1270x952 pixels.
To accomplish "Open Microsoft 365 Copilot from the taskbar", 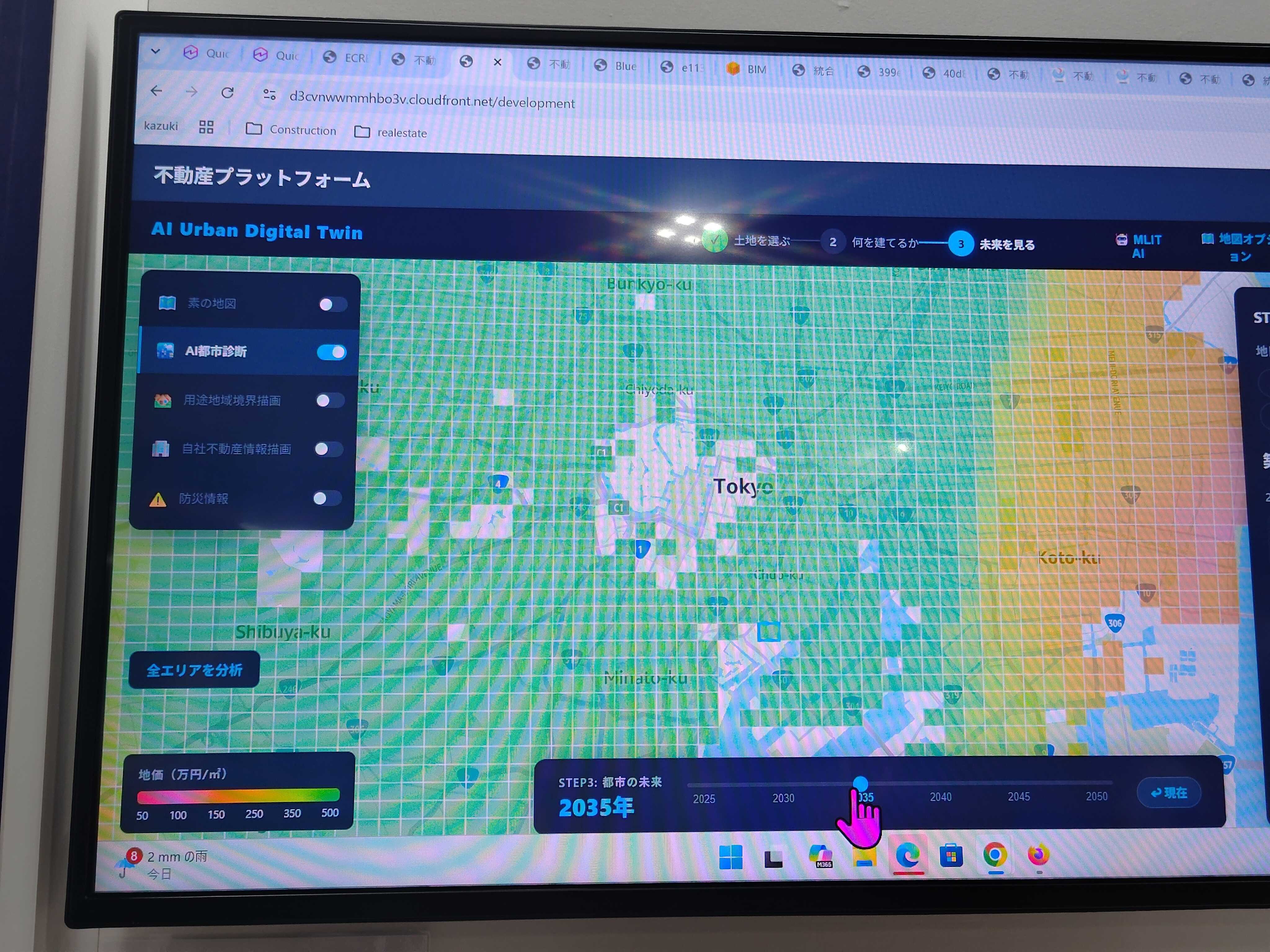I will pyautogui.click(x=821, y=857).
